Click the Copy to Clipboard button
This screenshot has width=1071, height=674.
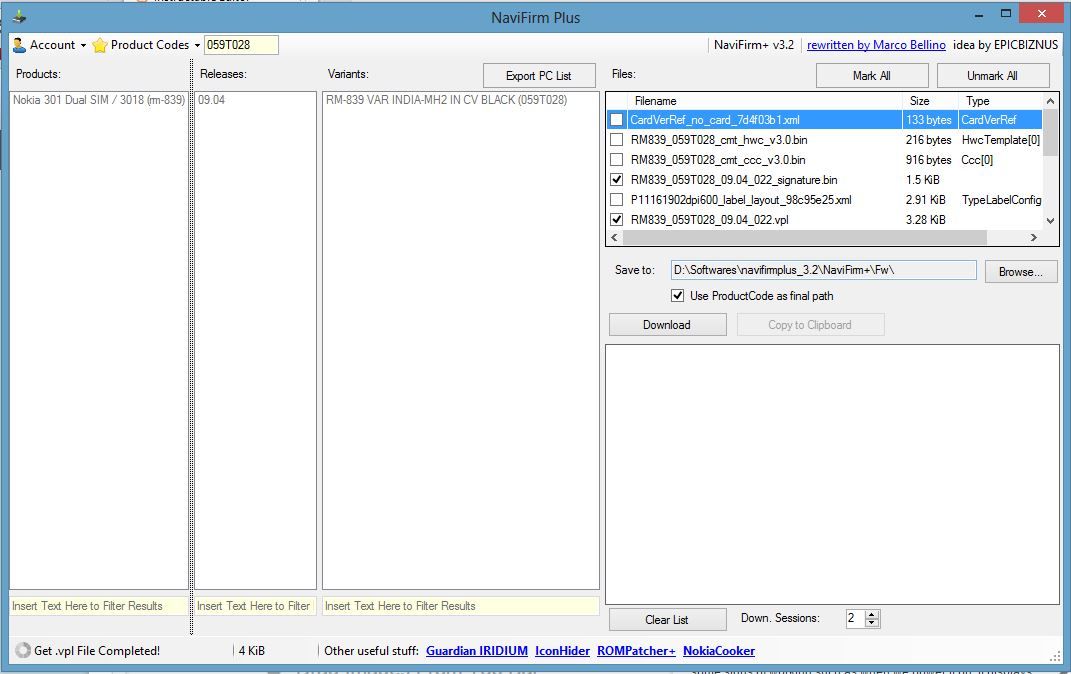[x=810, y=324]
